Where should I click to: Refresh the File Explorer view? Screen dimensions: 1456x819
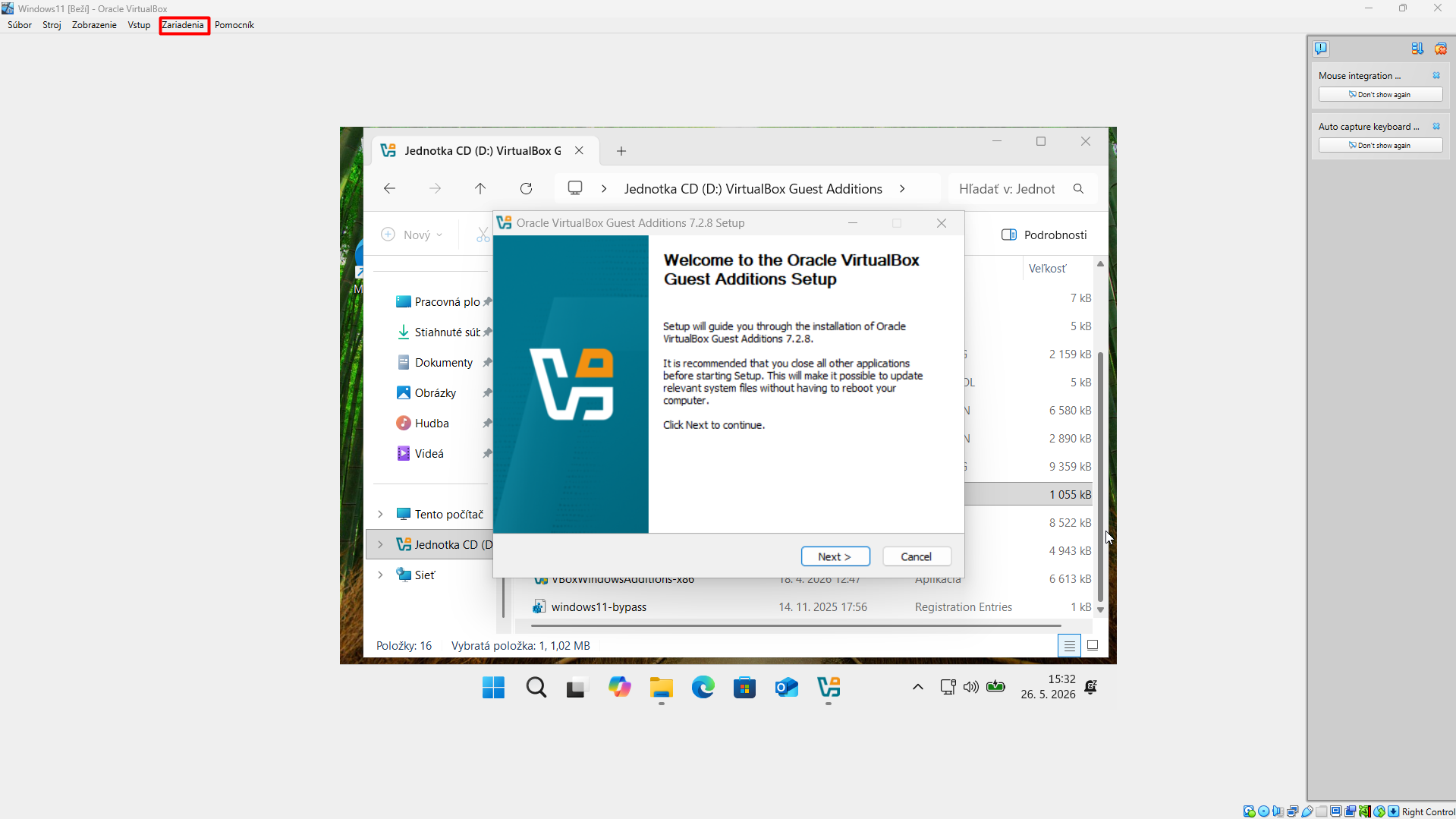point(526,188)
